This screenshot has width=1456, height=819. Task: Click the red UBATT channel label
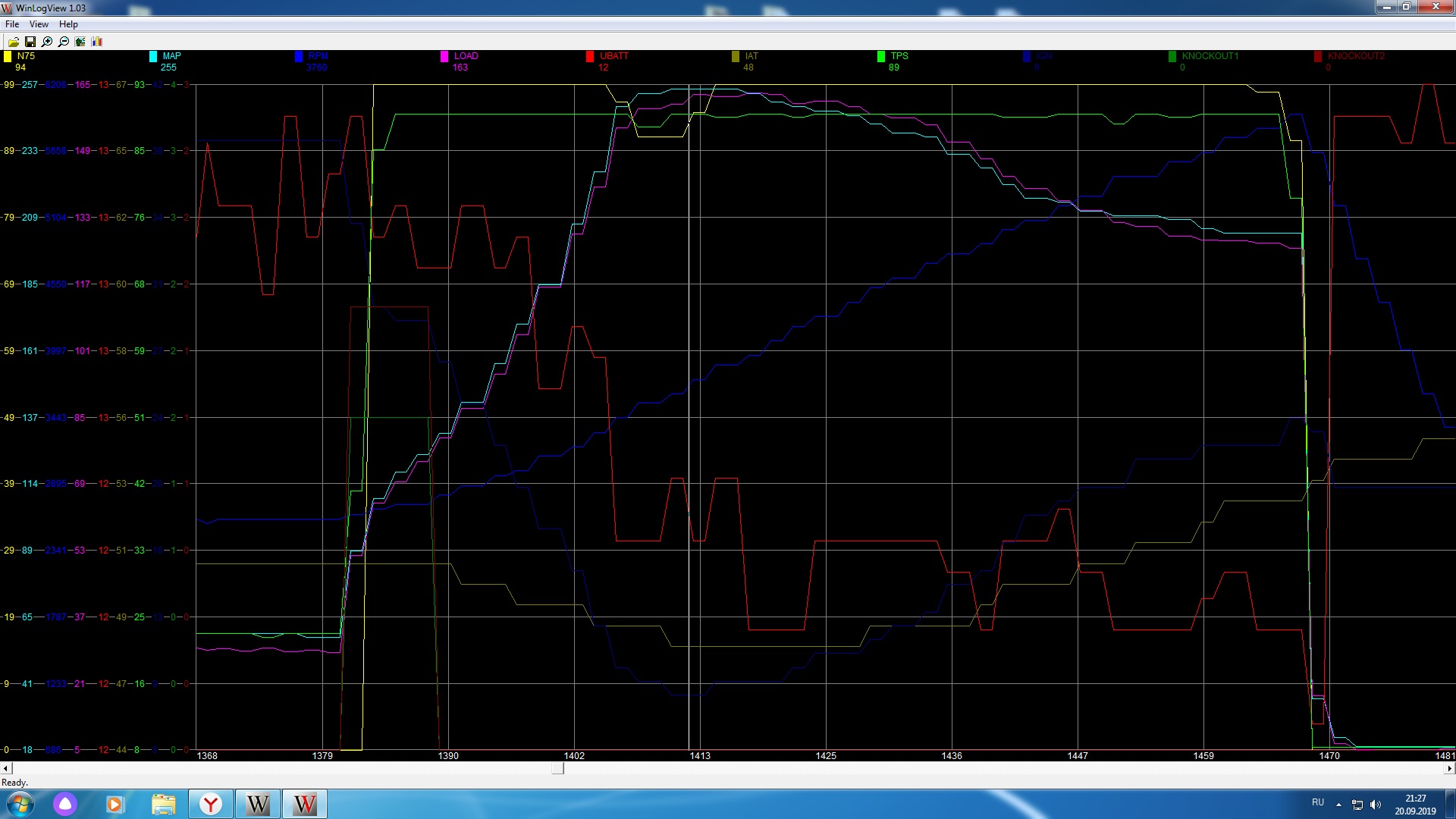click(x=613, y=56)
